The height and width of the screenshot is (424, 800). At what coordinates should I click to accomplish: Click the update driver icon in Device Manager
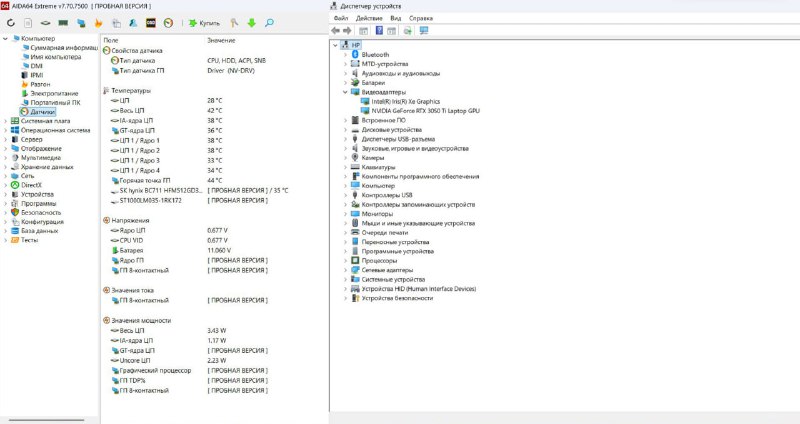[408, 31]
